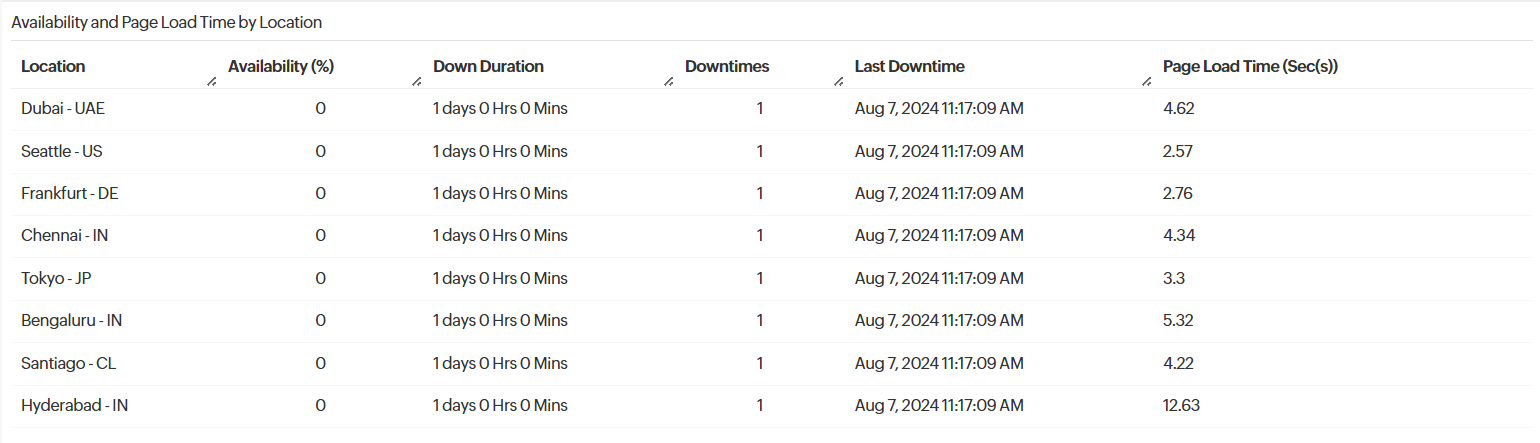Viewport: 1540px width, 443px height.
Task: Sort by Page Load Time (Sec(s)) header
Action: [1250, 66]
